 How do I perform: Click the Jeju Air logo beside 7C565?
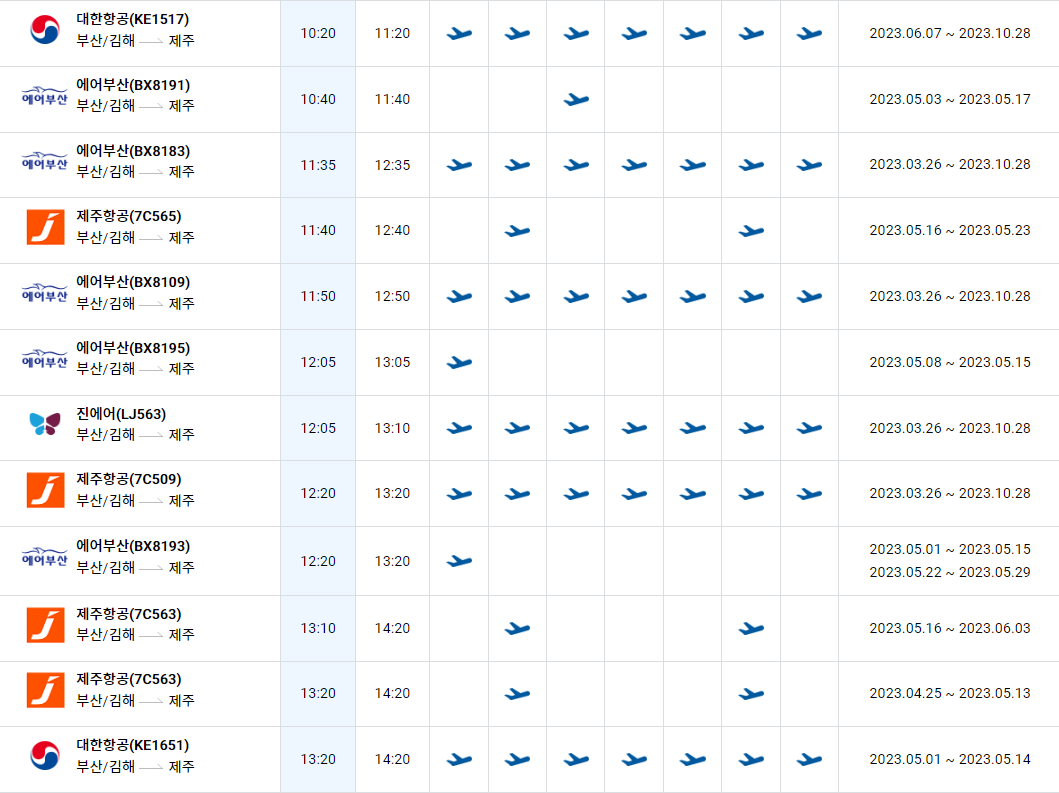coord(45,227)
